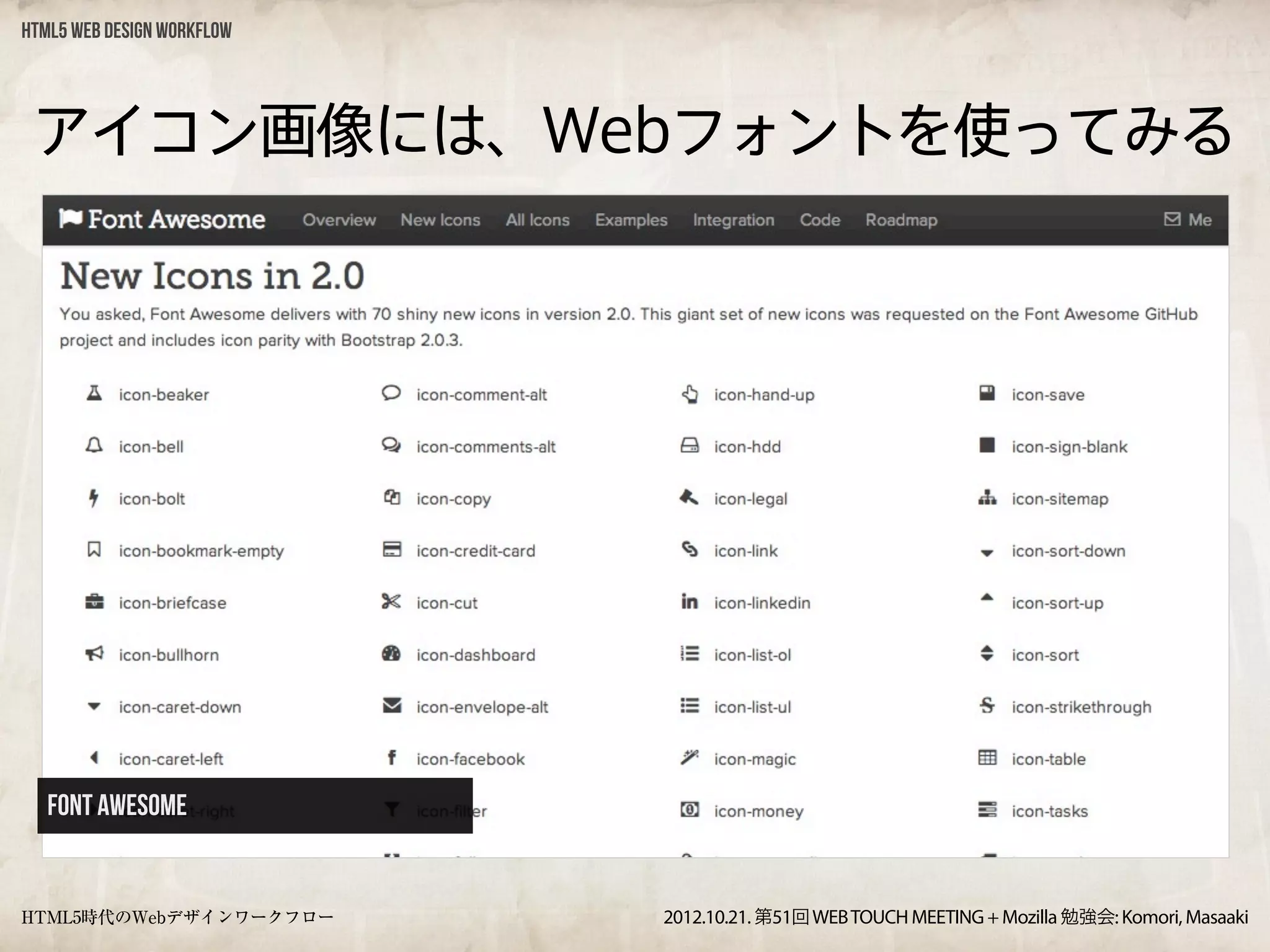Click the beaker icon
The height and width of the screenshot is (952, 1270).
(x=94, y=393)
